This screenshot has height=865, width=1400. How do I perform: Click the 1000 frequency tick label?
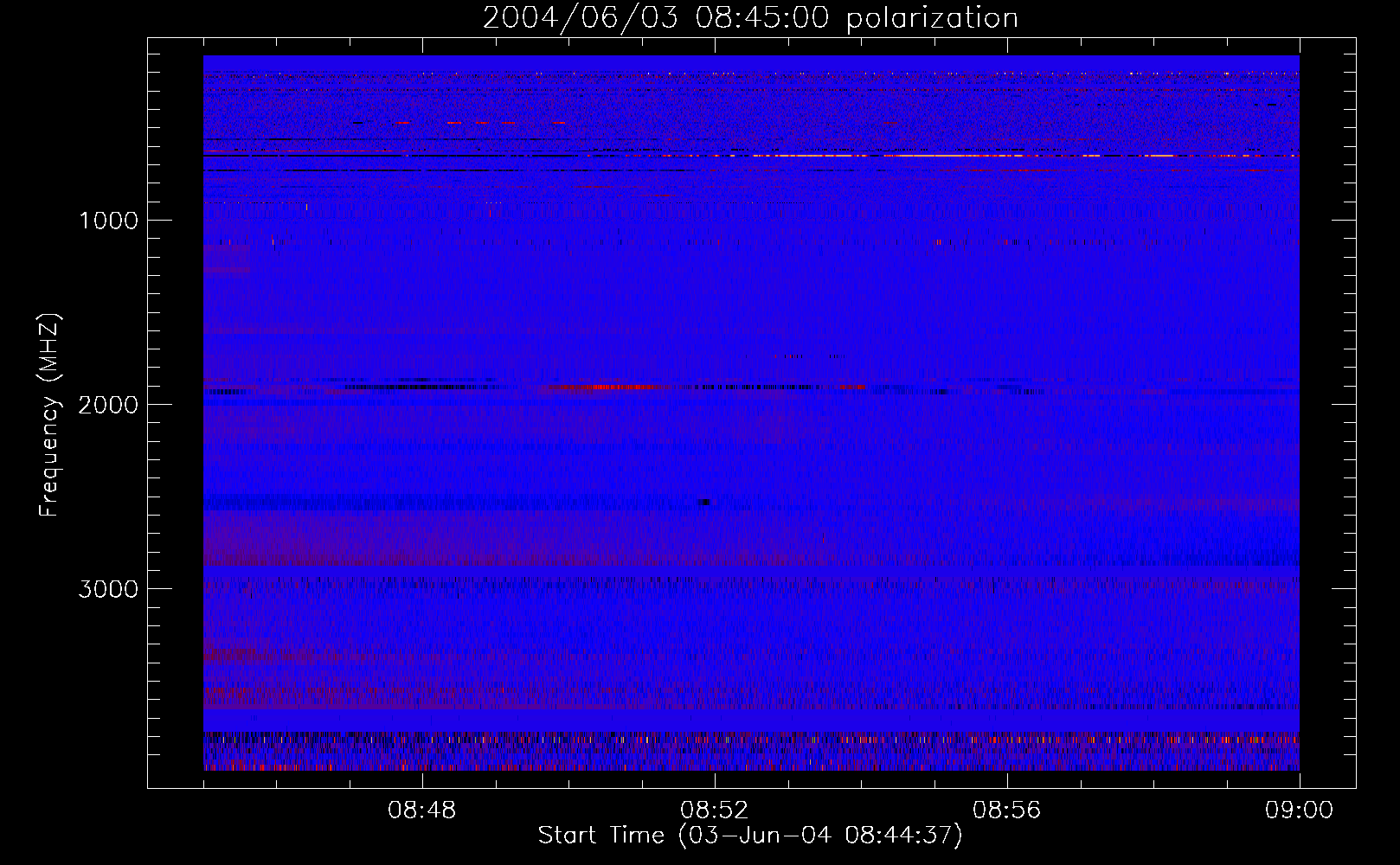click(109, 221)
